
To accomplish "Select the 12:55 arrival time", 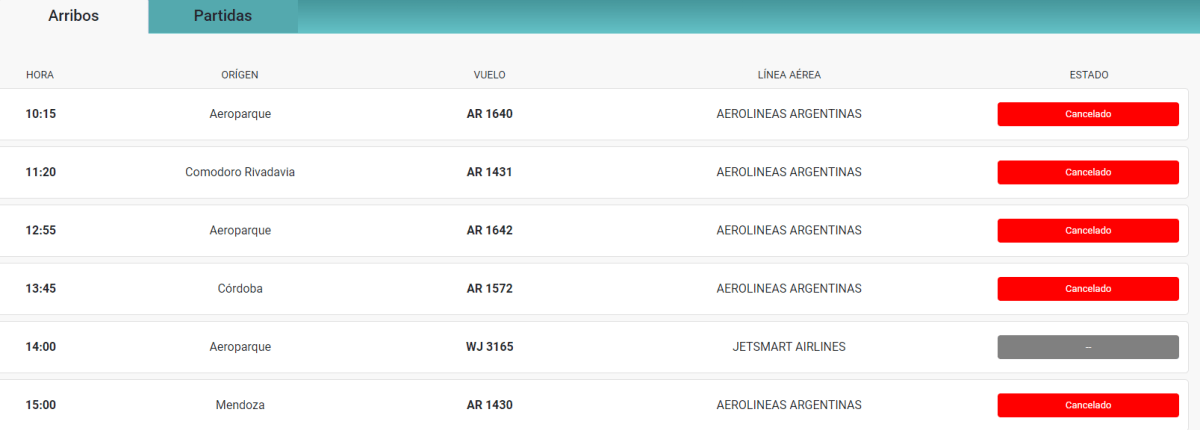I will coord(41,230).
